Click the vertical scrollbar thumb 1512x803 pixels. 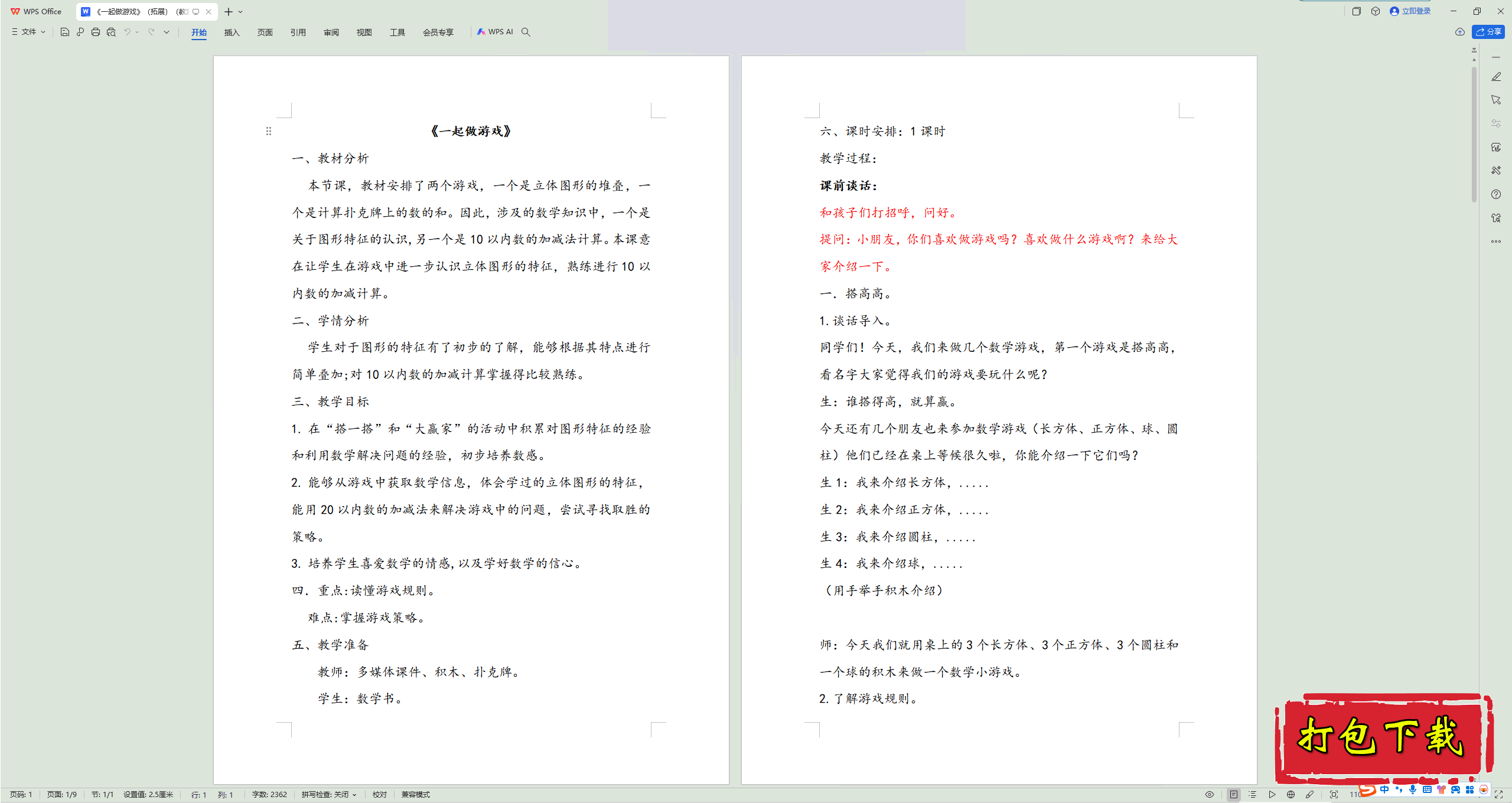[1474, 135]
